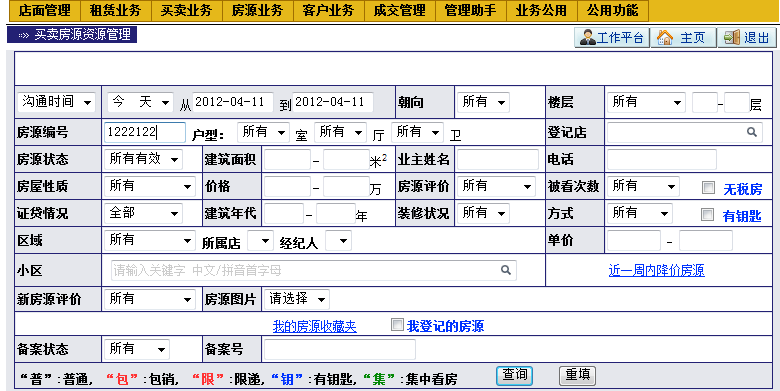
Task: Open the 房源状态 所有有效 dropdown
Action: [x=143, y=159]
